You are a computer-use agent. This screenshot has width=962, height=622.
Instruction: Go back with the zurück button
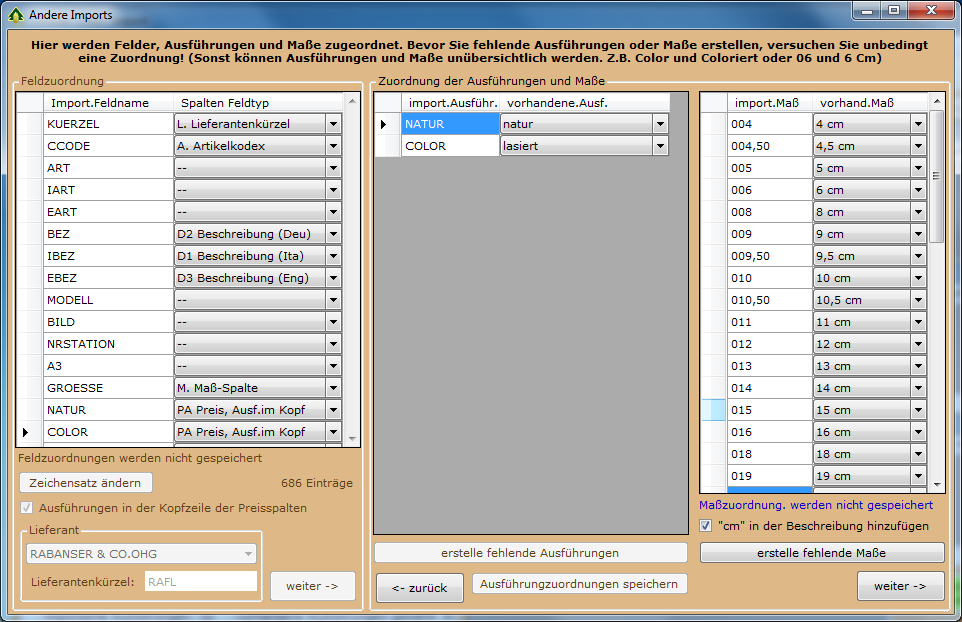(419, 588)
